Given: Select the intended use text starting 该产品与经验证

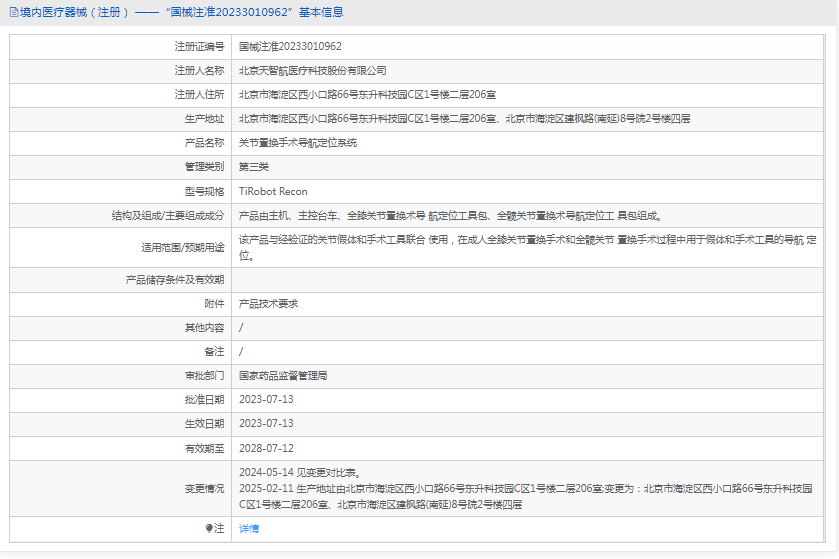Looking at the screenshot, I should tap(528, 248).
